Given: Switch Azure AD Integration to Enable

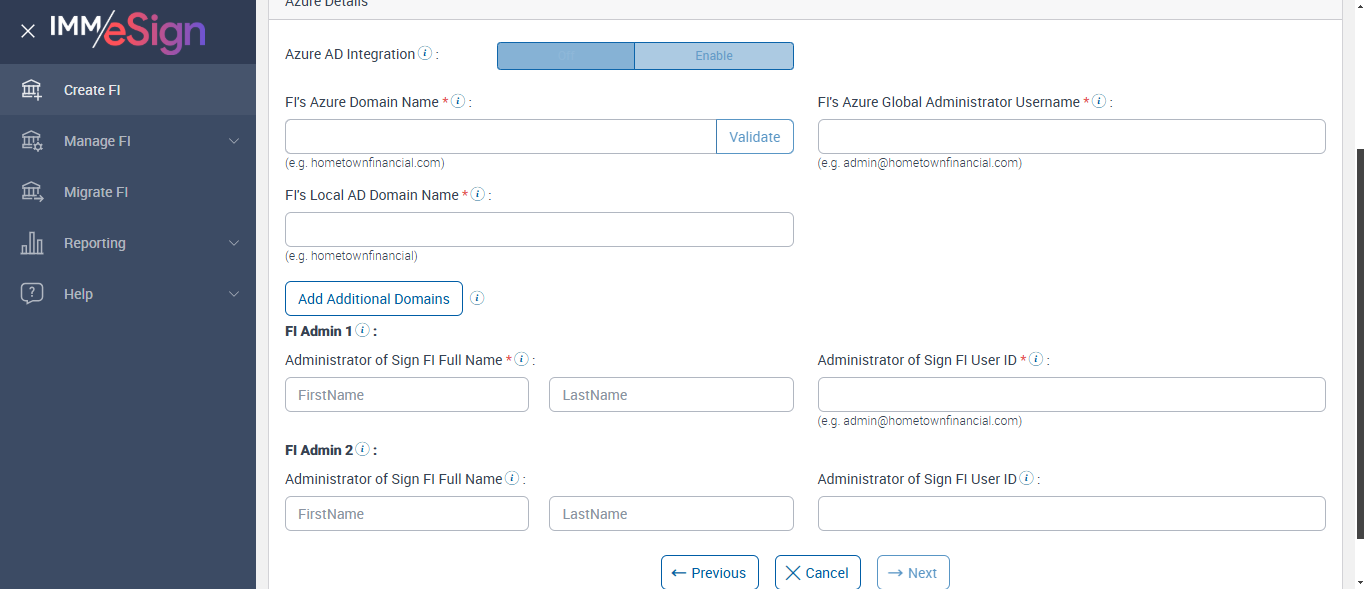Looking at the screenshot, I should [x=714, y=56].
